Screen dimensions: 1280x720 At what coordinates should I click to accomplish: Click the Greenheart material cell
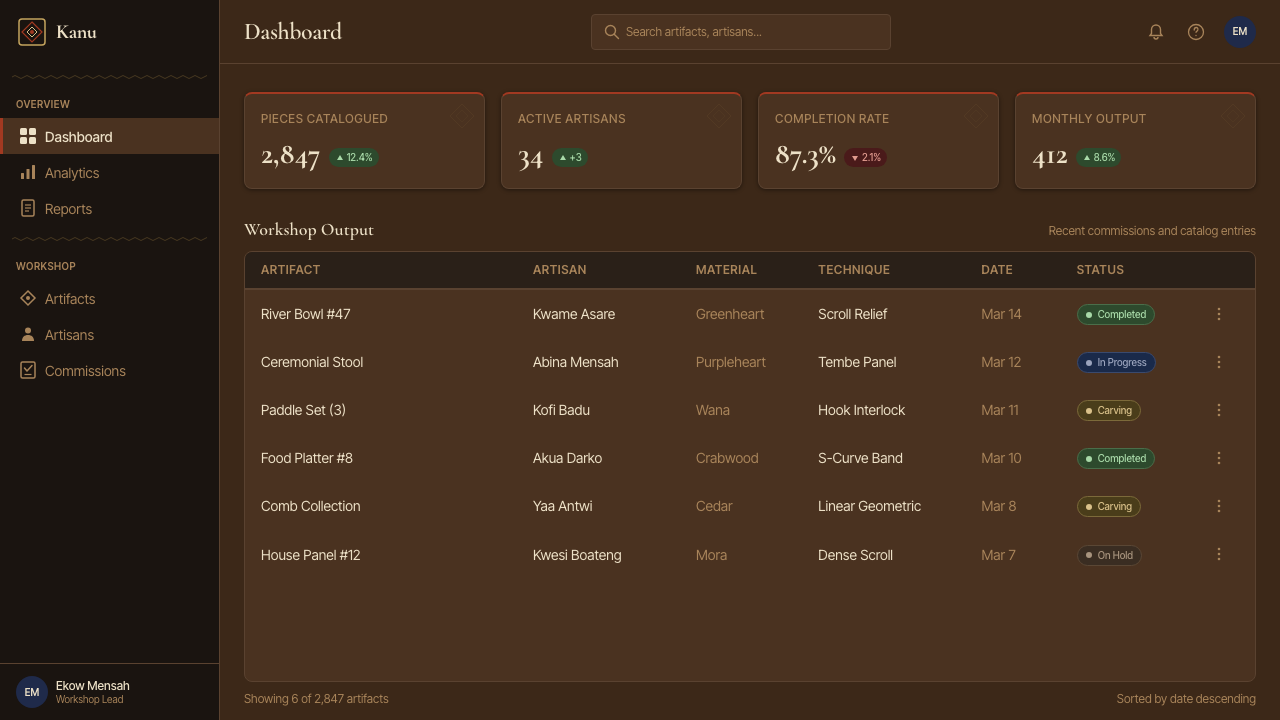tap(730, 314)
